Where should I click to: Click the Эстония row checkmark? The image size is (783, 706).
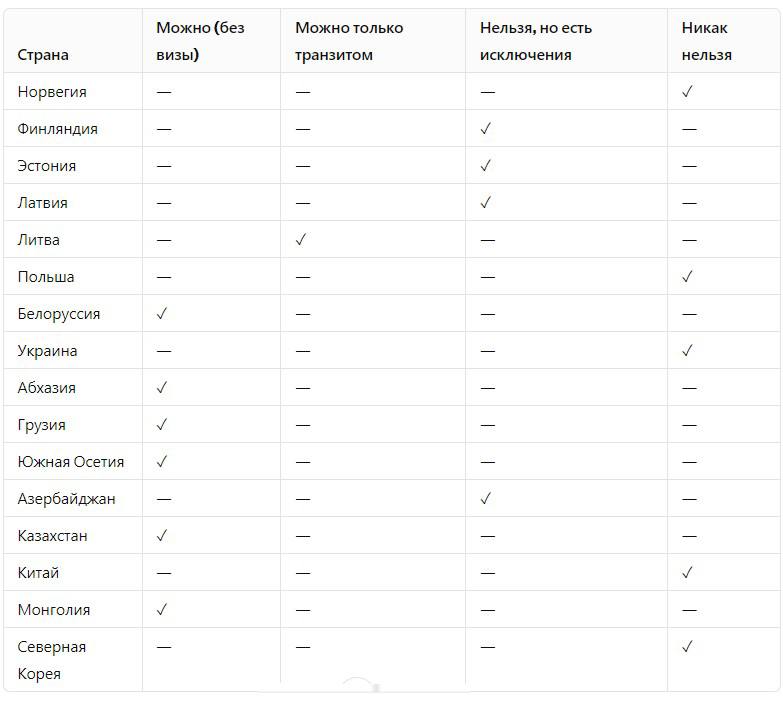(x=486, y=166)
